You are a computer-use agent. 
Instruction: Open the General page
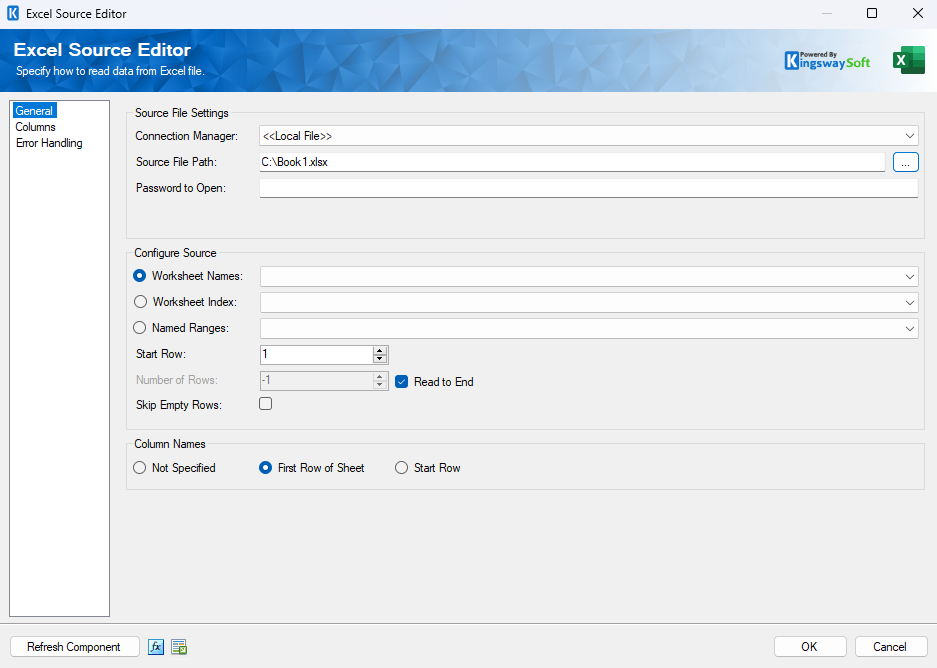tap(34, 111)
